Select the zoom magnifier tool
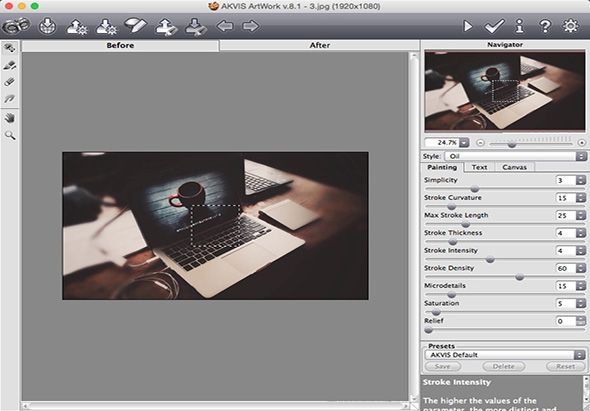The image size is (590, 411). coord(10,135)
